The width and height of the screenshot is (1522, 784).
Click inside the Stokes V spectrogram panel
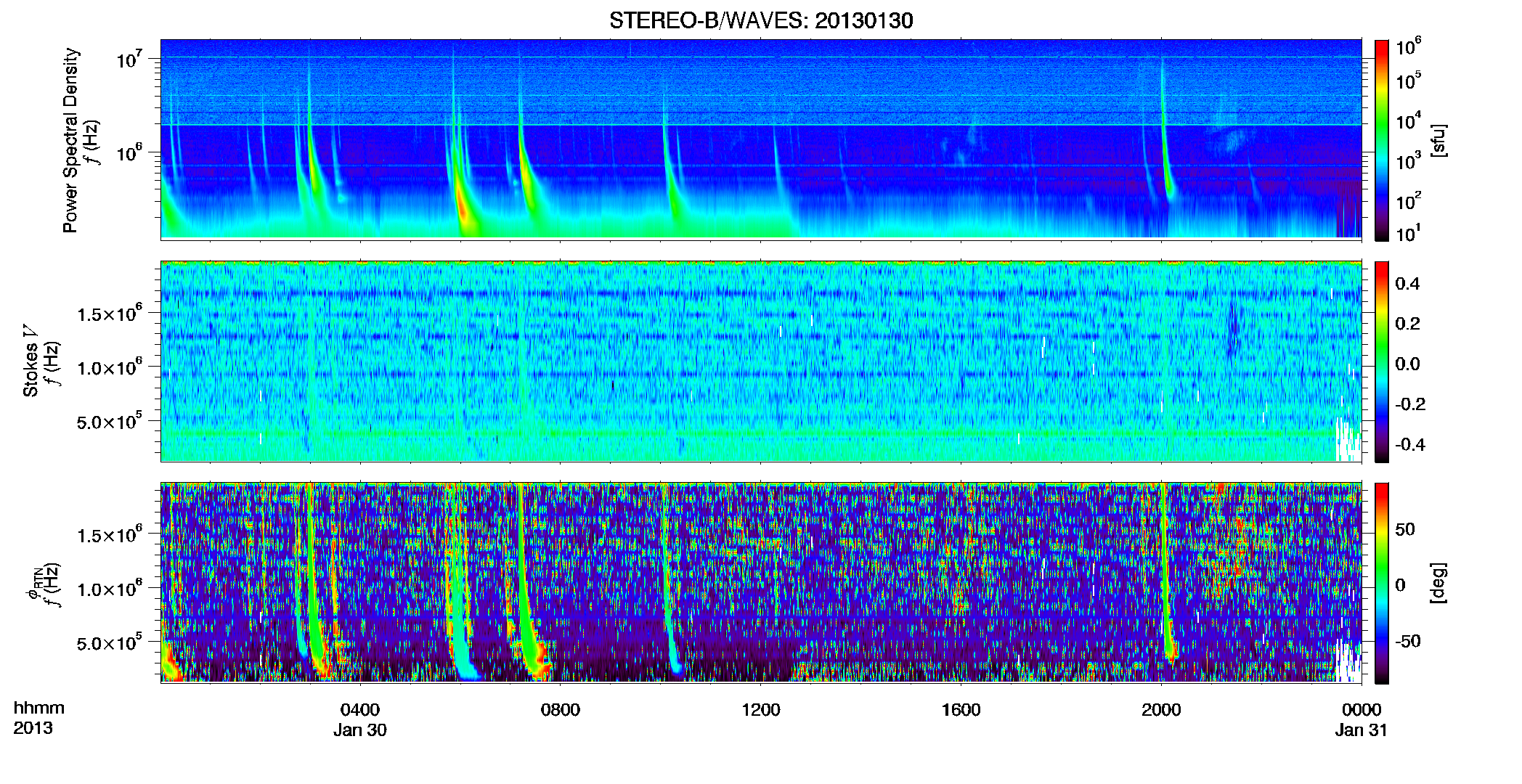pos(761,361)
